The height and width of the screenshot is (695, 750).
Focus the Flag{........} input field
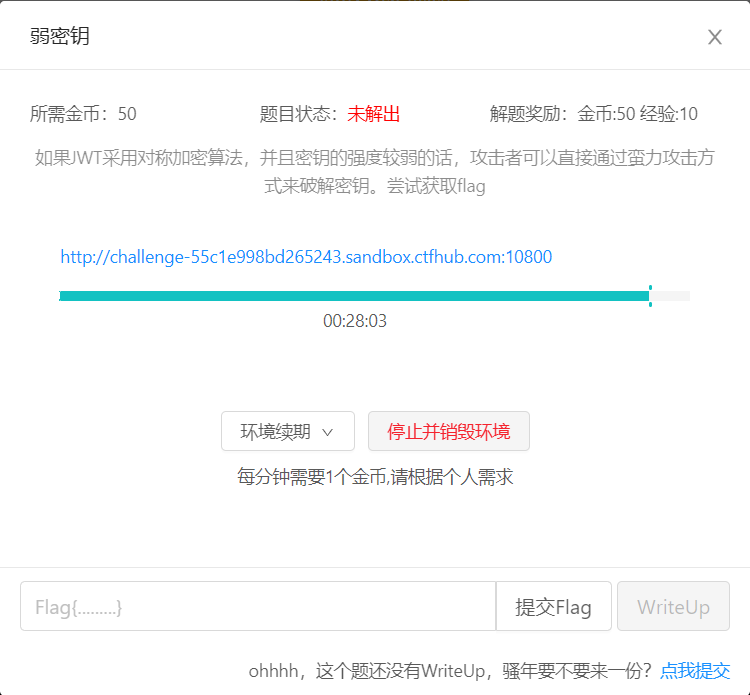(257, 607)
